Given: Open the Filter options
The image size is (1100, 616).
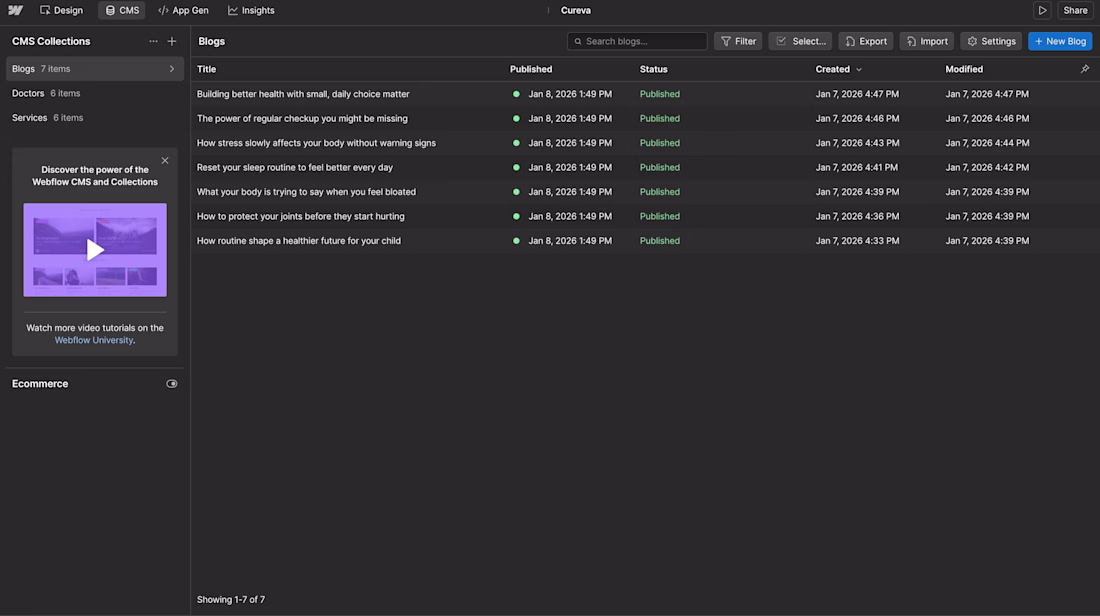Looking at the screenshot, I should pyautogui.click(x=738, y=41).
